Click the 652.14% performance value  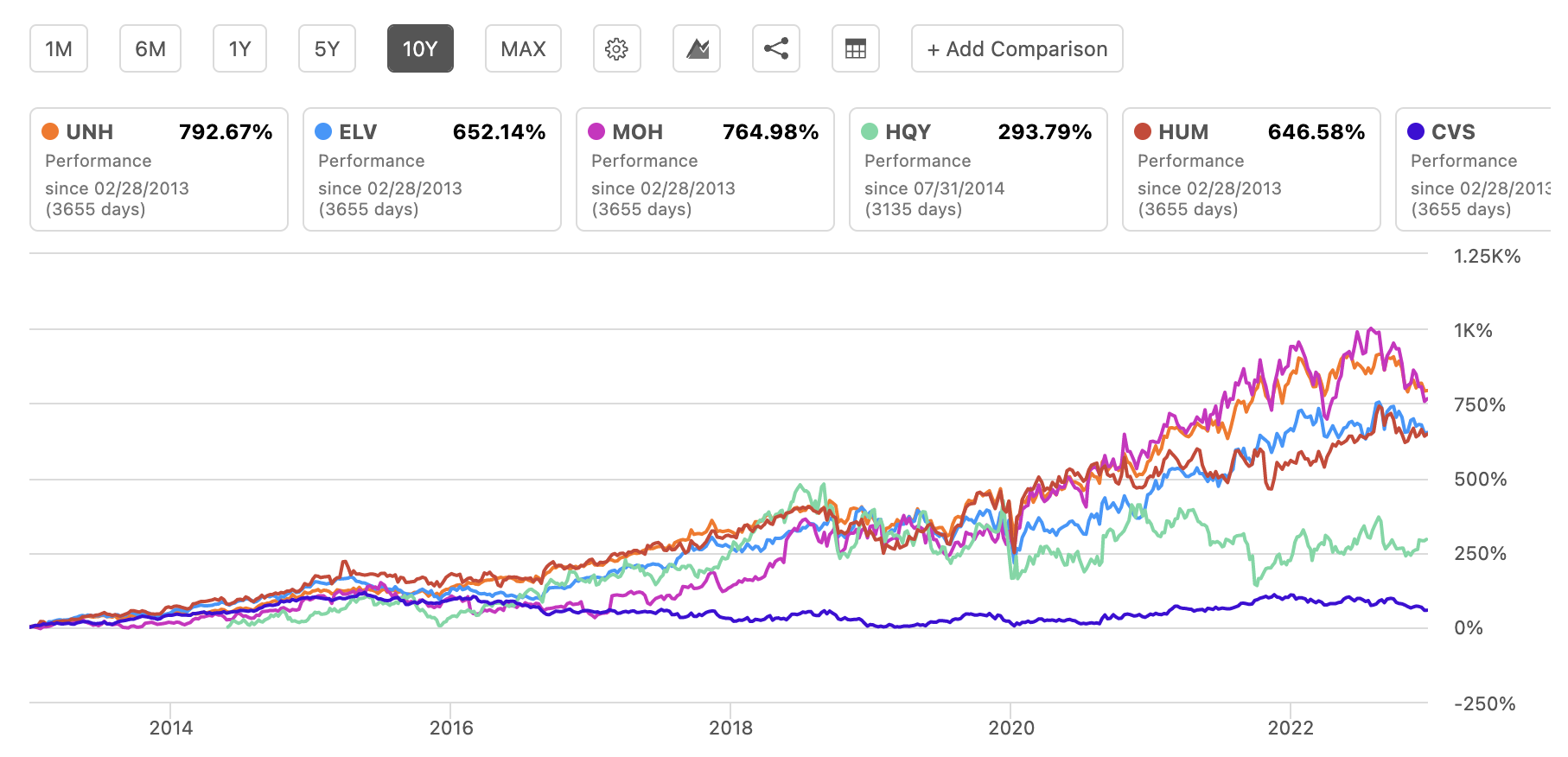[500, 132]
